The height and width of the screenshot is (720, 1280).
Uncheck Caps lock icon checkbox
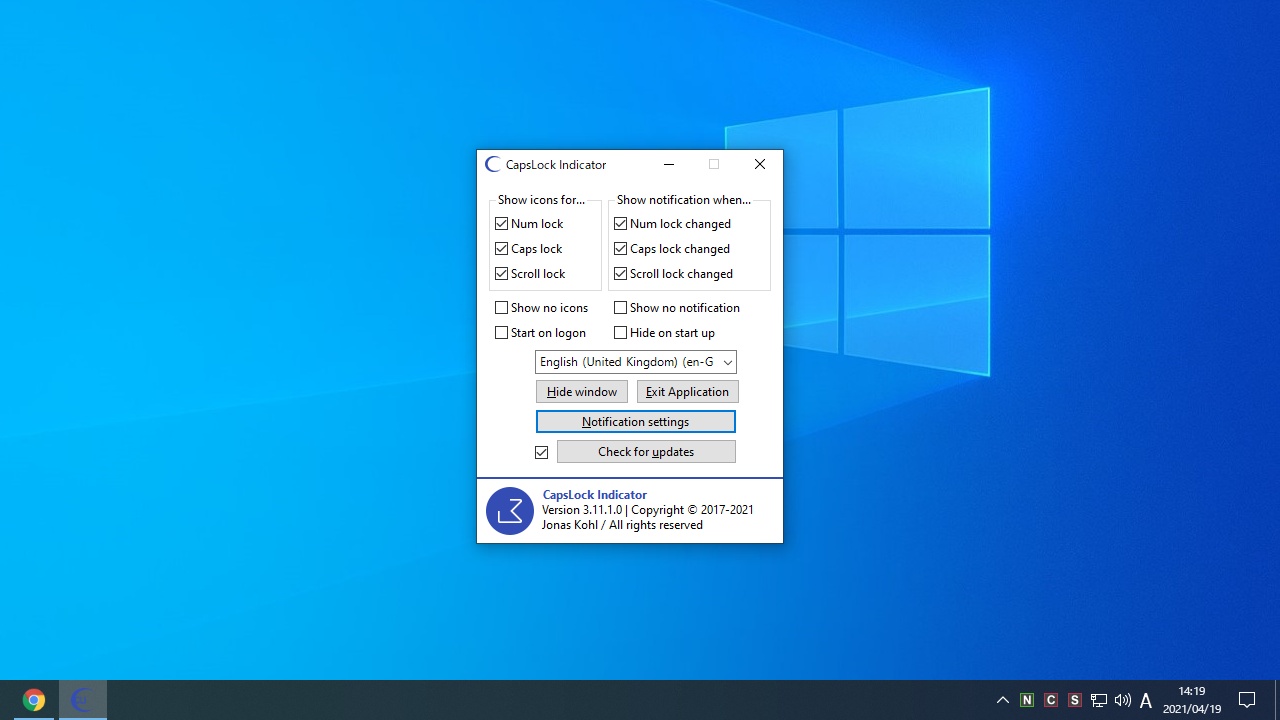(x=502, y=249)
